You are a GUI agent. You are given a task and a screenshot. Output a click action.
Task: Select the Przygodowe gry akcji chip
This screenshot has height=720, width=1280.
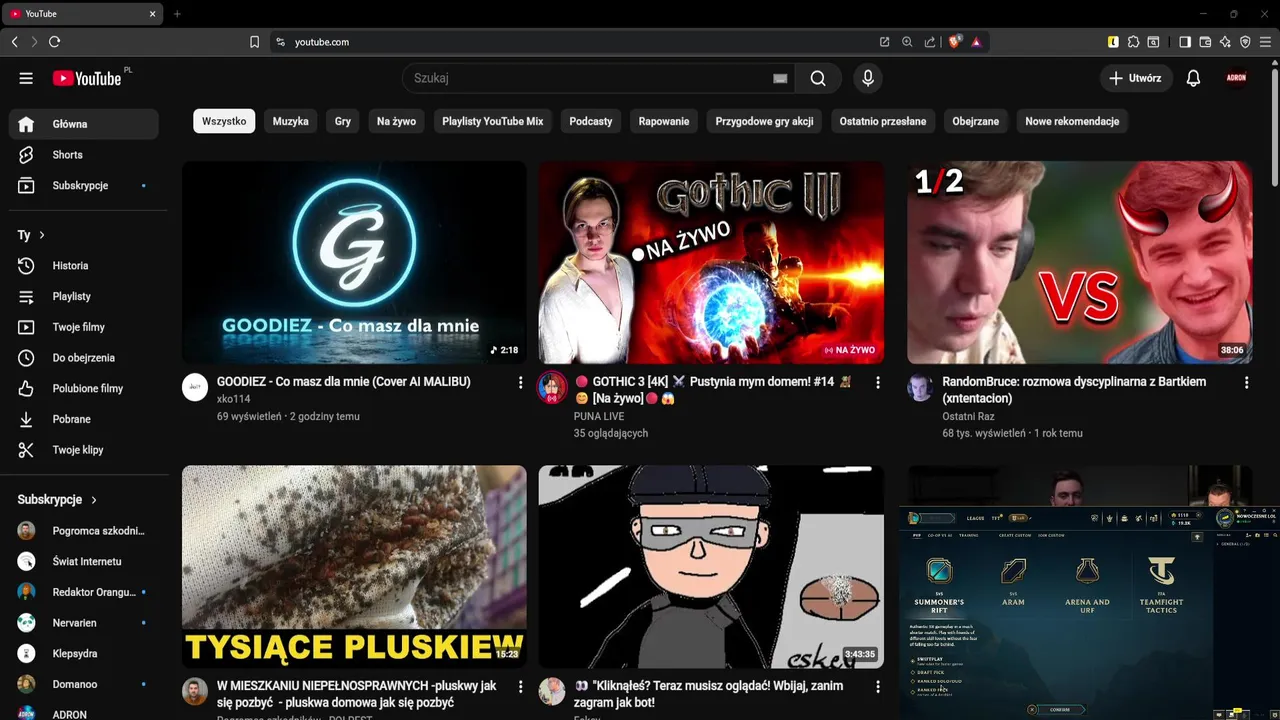[764, 121]
